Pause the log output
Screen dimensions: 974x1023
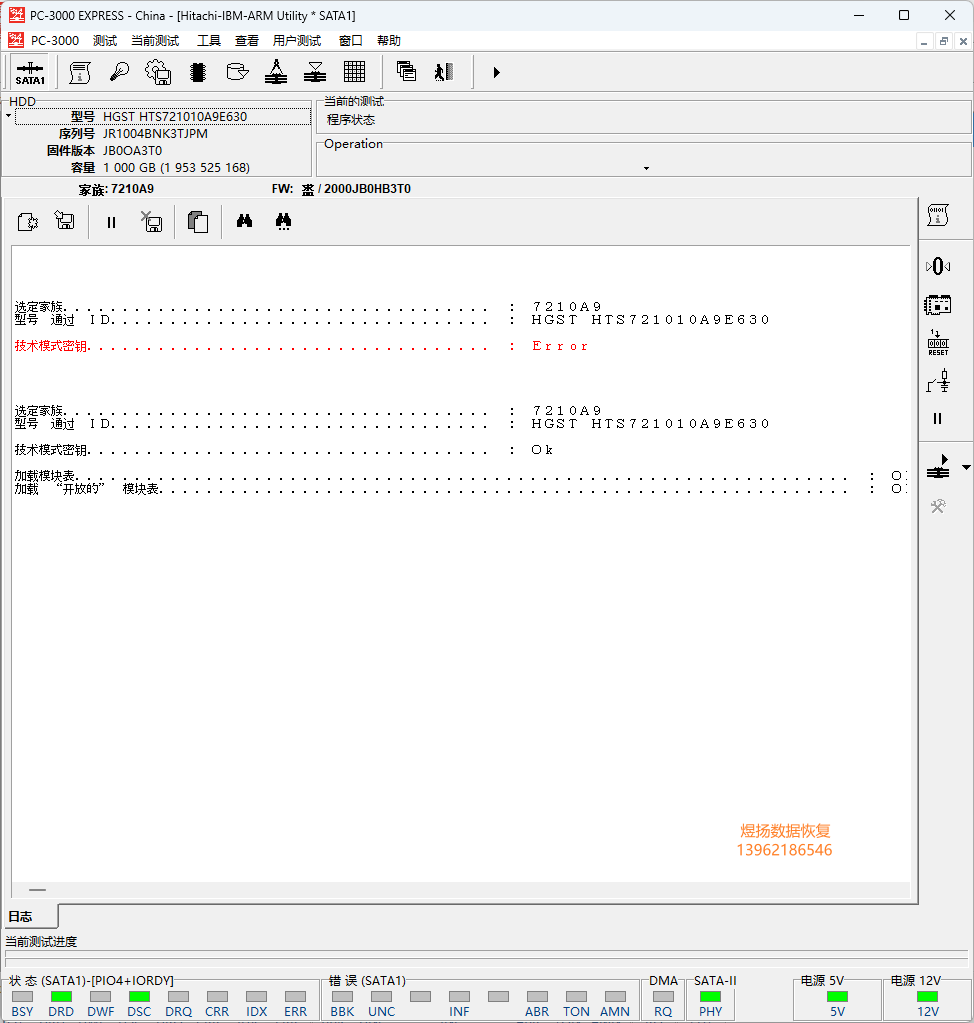[x=112, y=222]
